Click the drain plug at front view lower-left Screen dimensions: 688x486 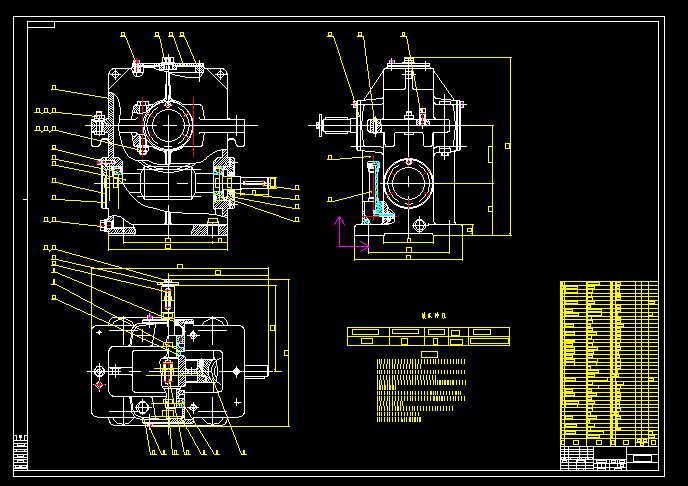pyautogui.click(x=104, y=225)
